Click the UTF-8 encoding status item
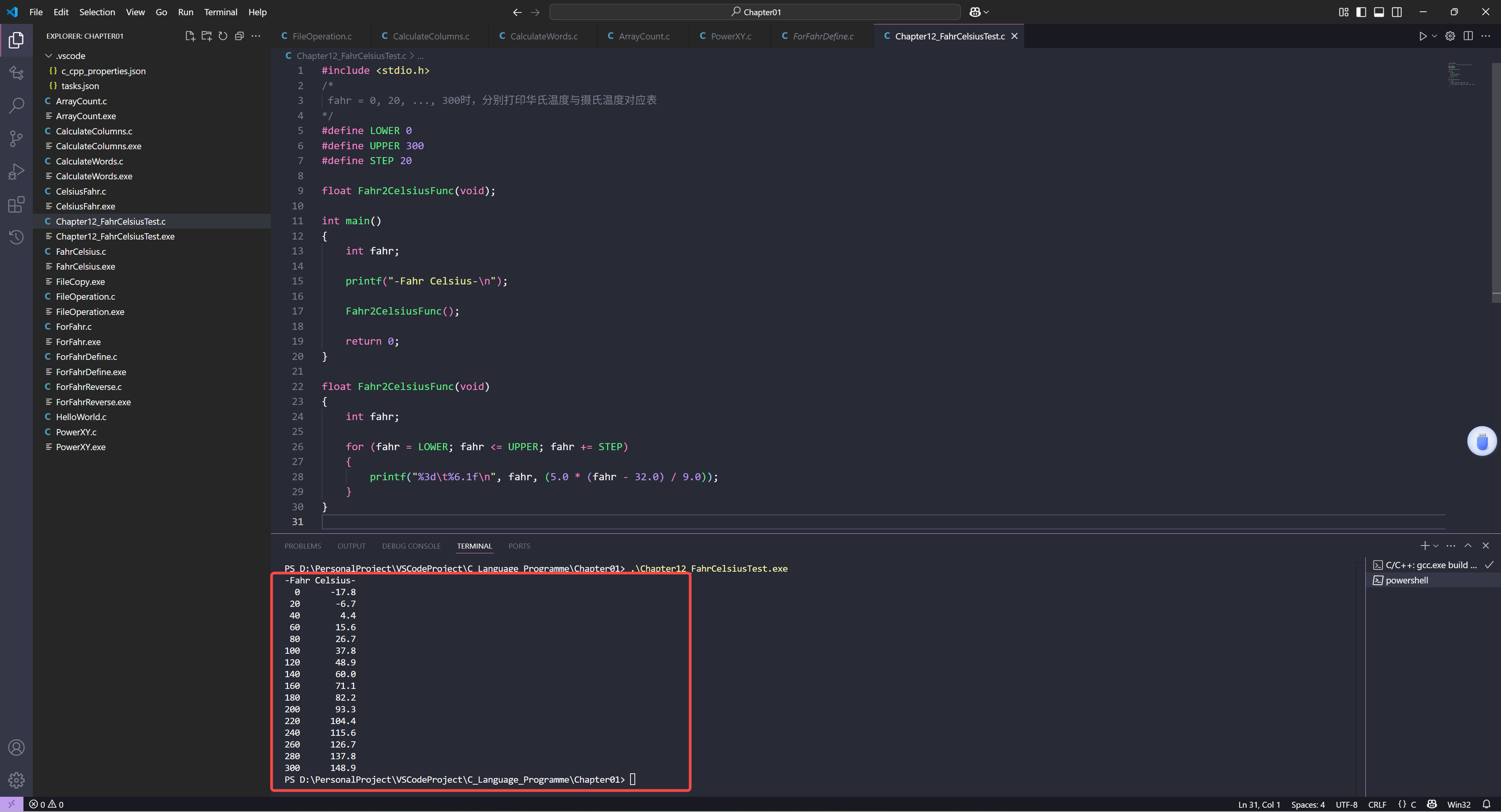This screenshot has width=1501, height=812. pos(1346,805)
